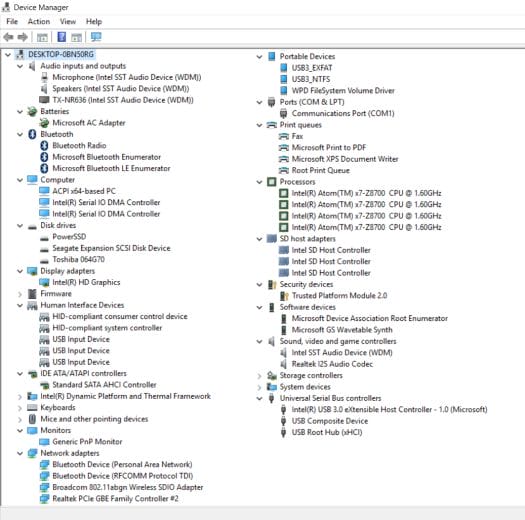Select Seagate Expansion SCSI Disk Device
This screenshot has height=520, width=525.
pos(111,248)
